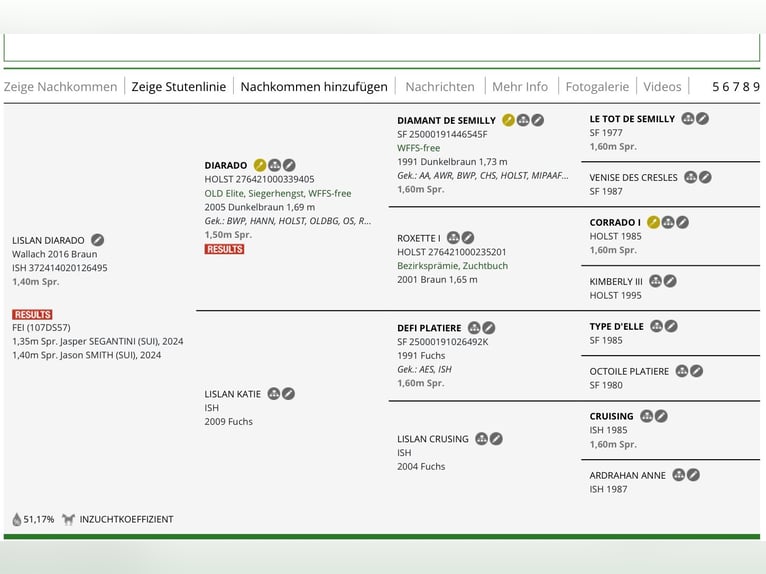Click the gold icon next to Diarado
The image size is (766, 574).
[260, 165]
